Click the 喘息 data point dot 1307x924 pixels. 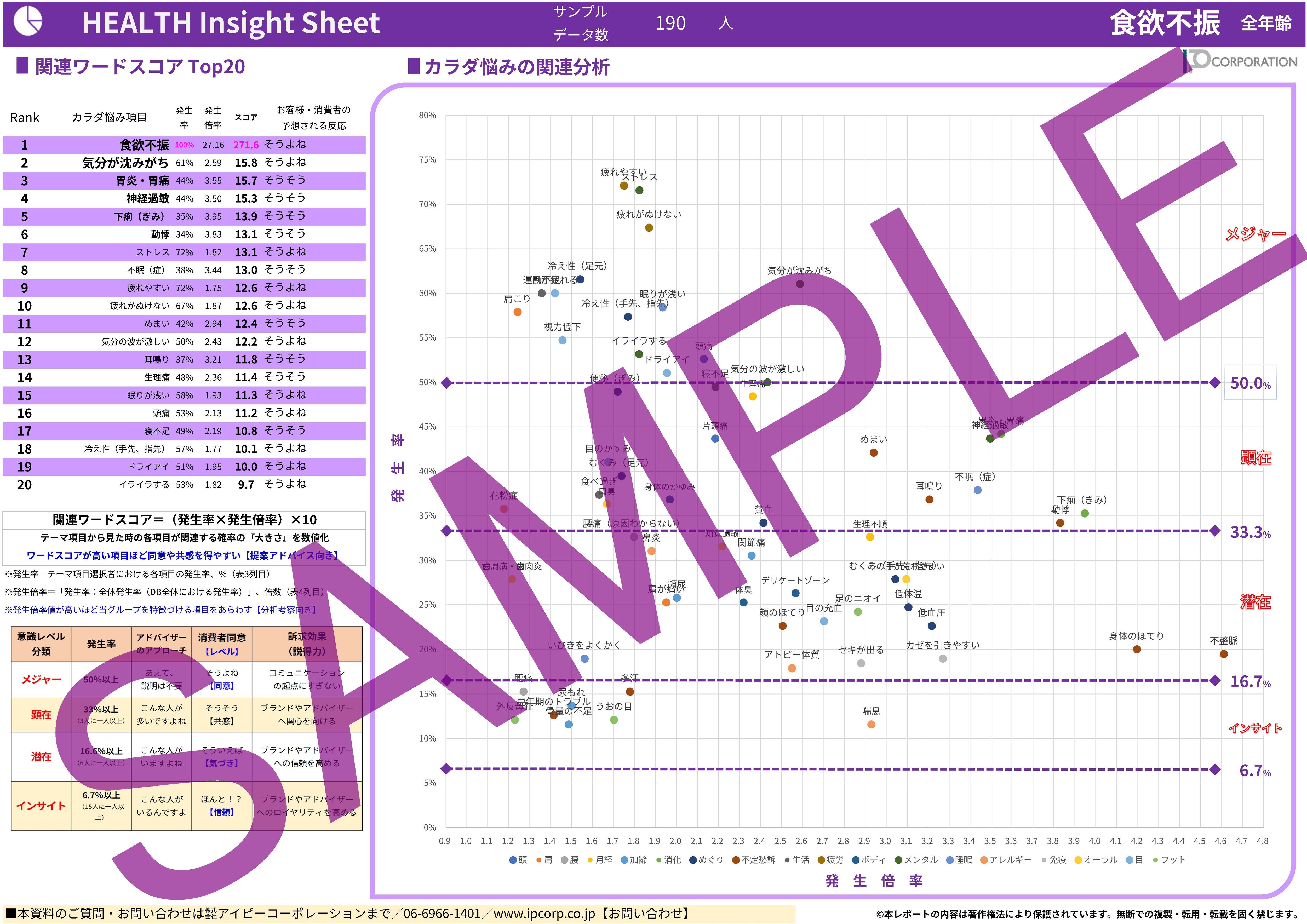coord(871,725)
